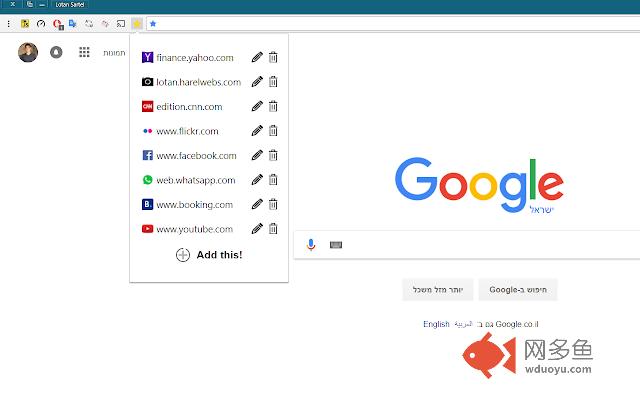Delete the www.flickr.com entry
The height and width of the screenshot is (400, 640).
click(273, 131)
